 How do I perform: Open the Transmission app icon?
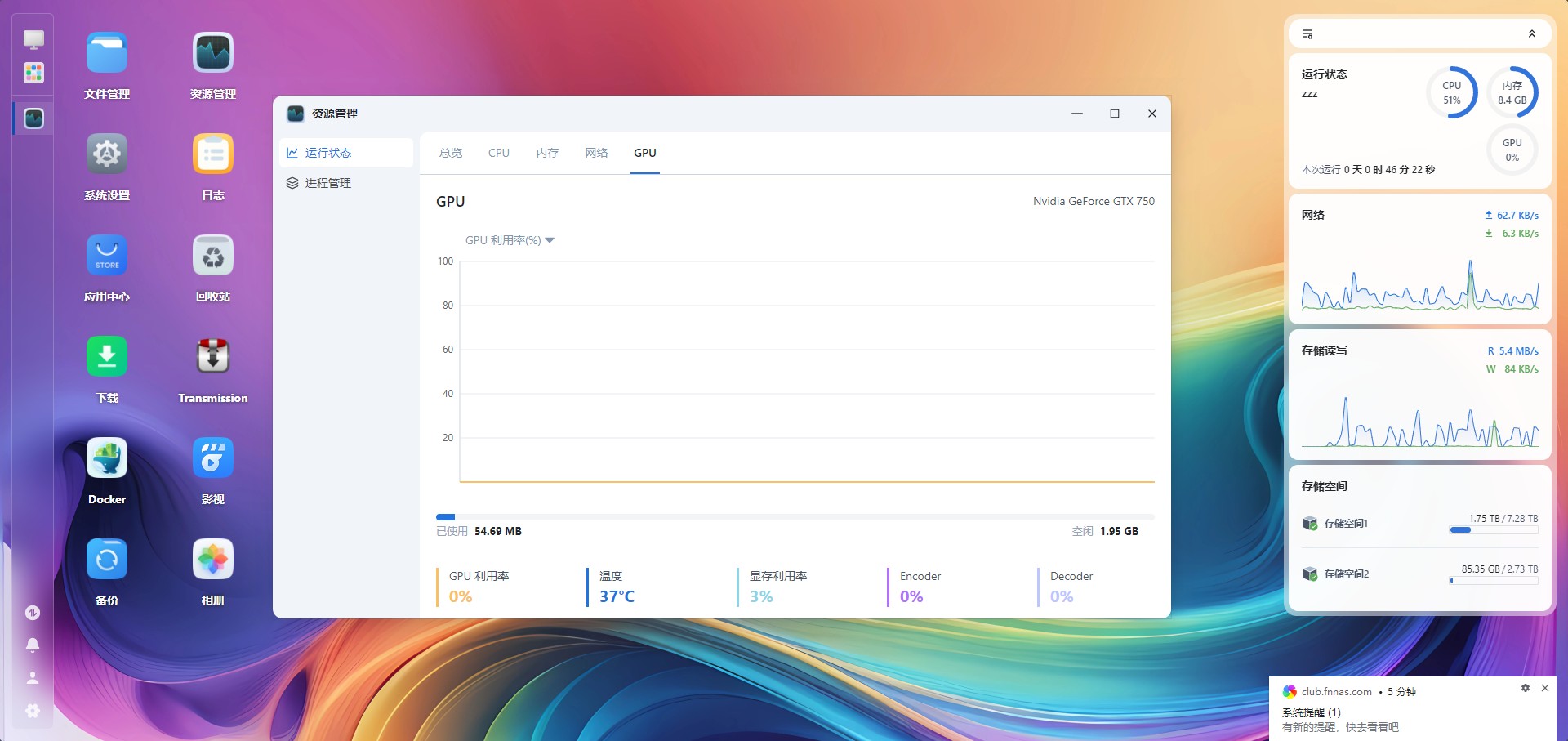[213, 357]
